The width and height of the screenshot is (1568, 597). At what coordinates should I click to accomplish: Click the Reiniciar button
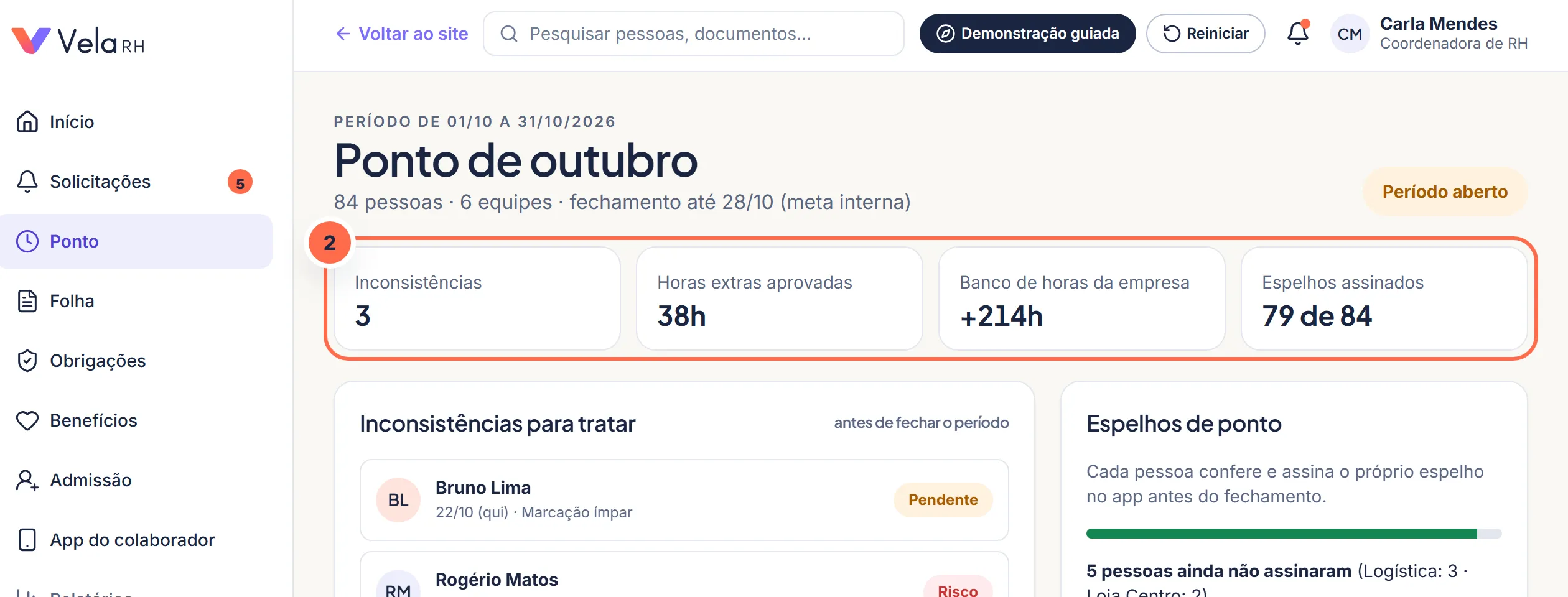[1206, 34]
